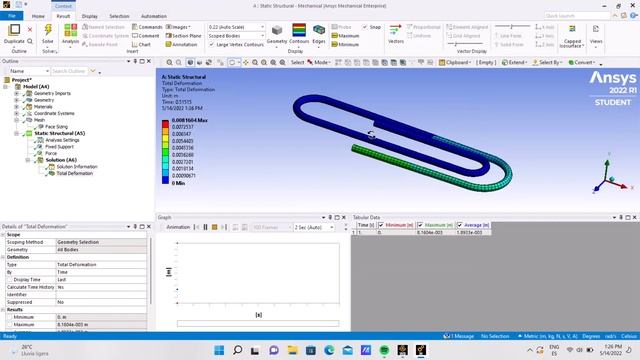The image size is (640, 360).
Task: Show the Minimum value label
Action: tap(345, 44)
